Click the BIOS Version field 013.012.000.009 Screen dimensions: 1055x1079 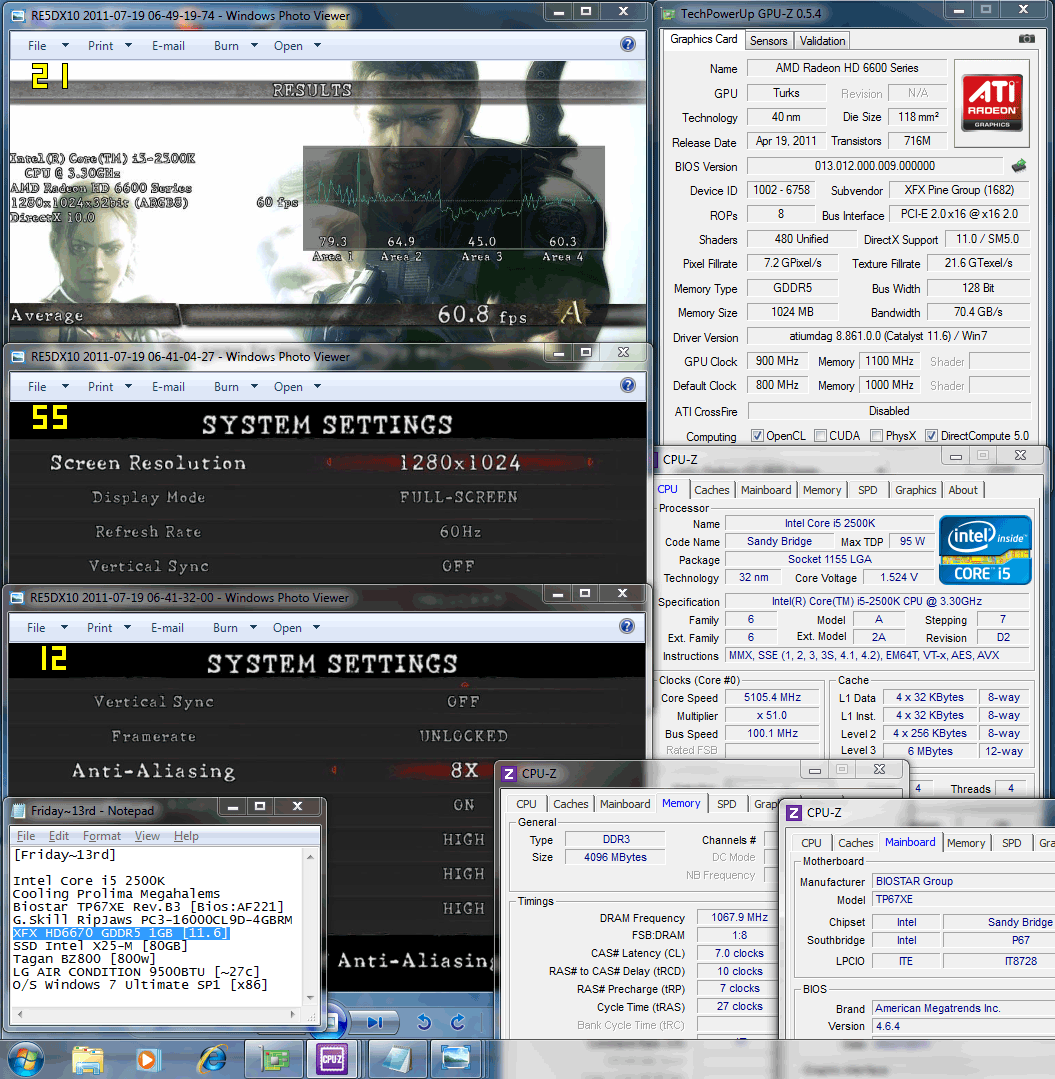pos(875,166)
